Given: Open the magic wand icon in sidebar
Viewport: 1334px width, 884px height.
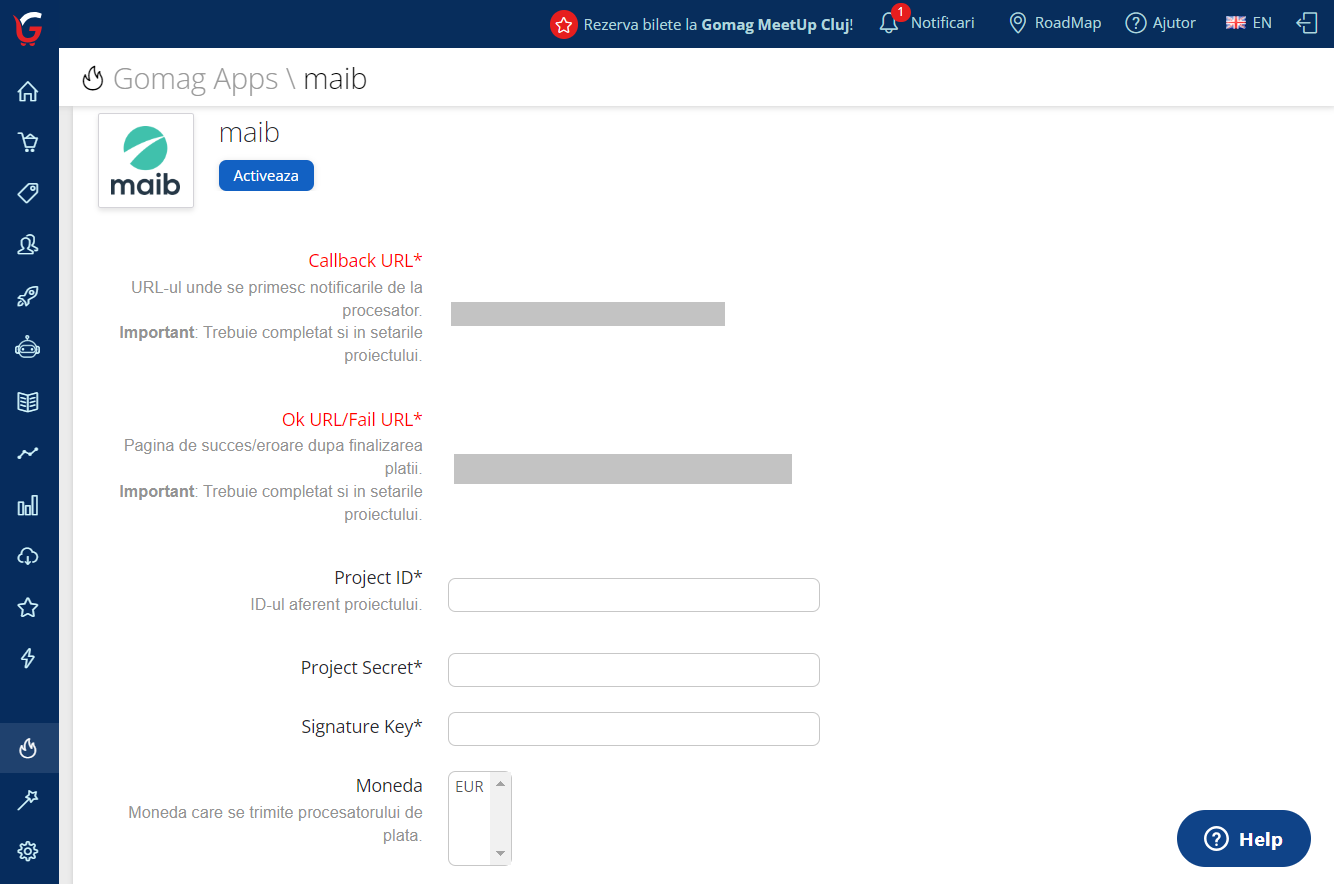Looking at the screenshot, I should [28, 799].
